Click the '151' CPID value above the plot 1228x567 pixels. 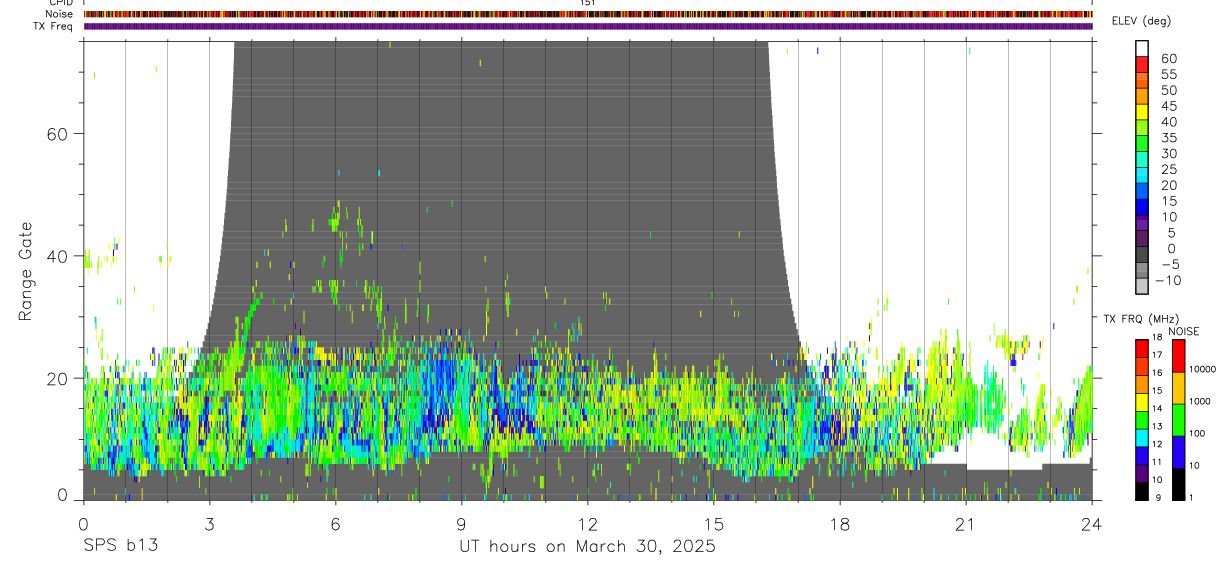(x=588, y=3)
